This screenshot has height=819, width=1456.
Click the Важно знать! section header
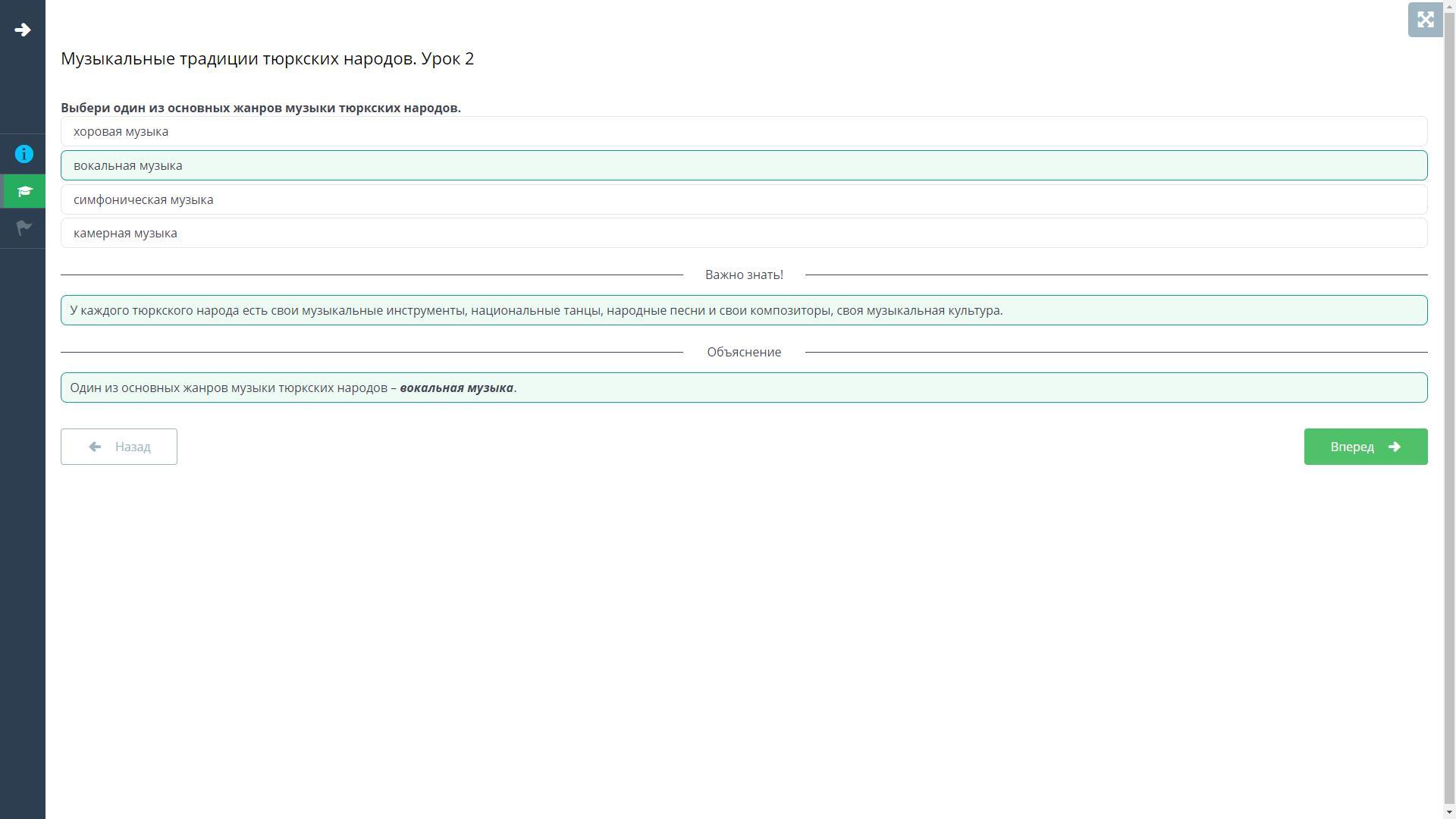coord(743,275)
